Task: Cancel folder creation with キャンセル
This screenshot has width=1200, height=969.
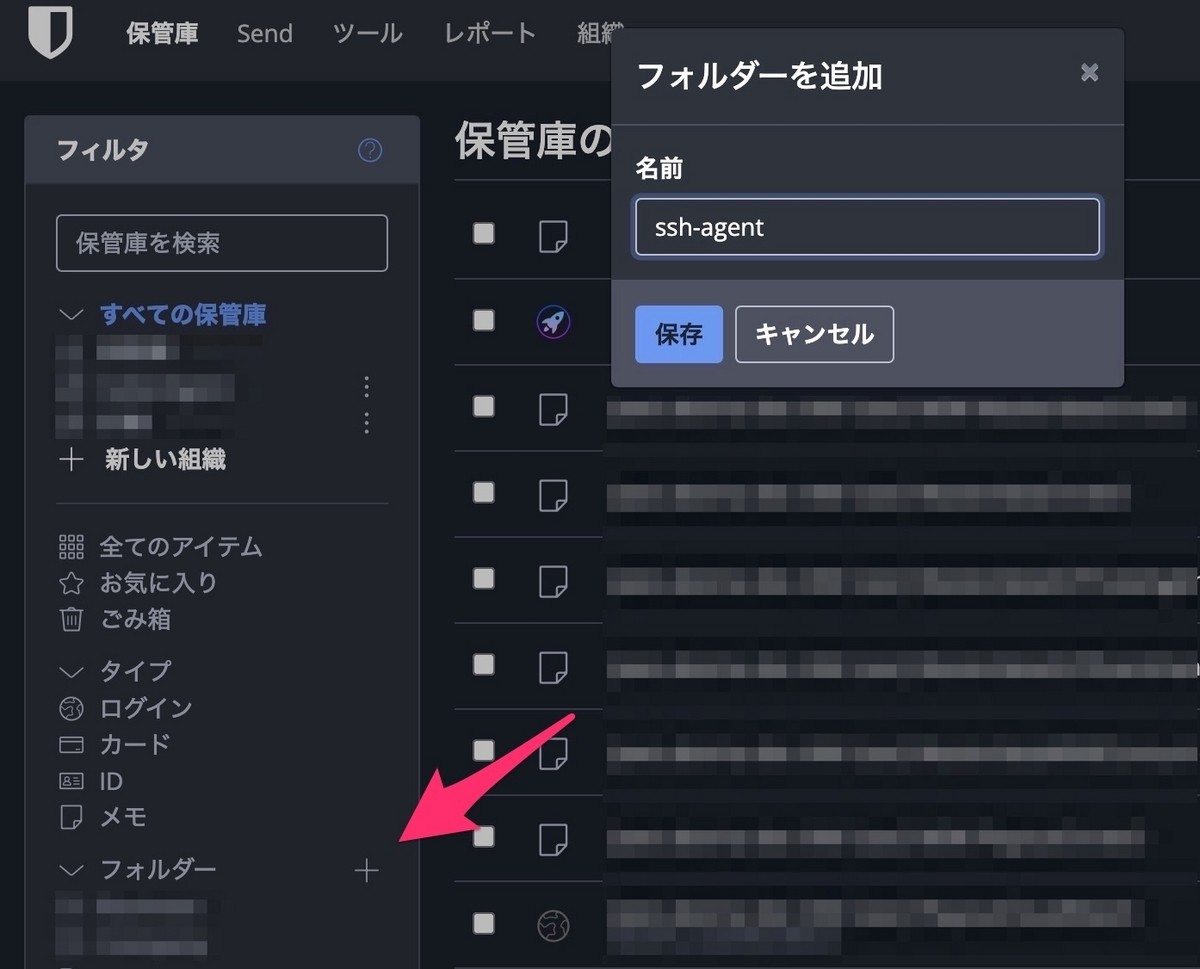Action: click(x=814, y=334)
